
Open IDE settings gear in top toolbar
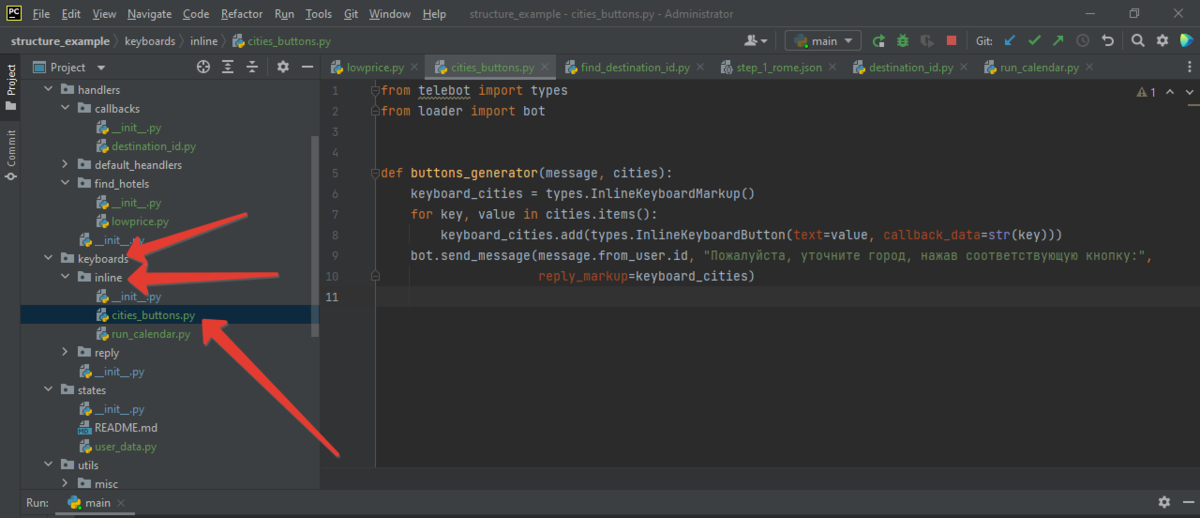[1162, 41]
